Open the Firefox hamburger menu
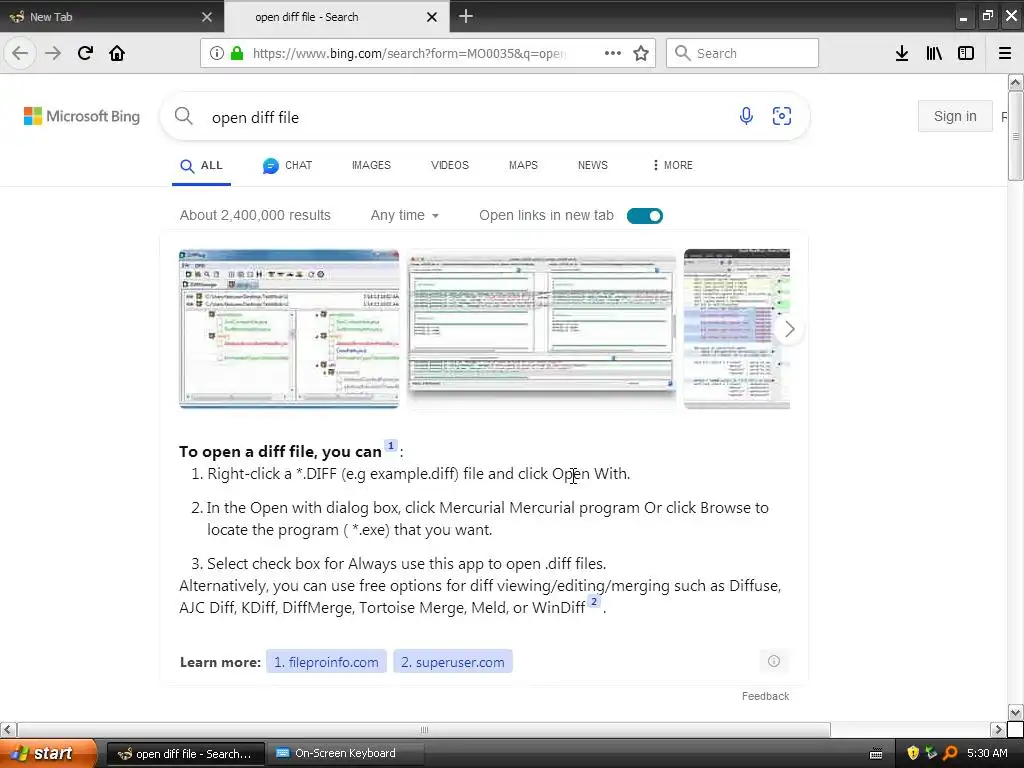The width and height of the screenshot is (1024, 768). pyautogui.click(x=1005, y=53)
